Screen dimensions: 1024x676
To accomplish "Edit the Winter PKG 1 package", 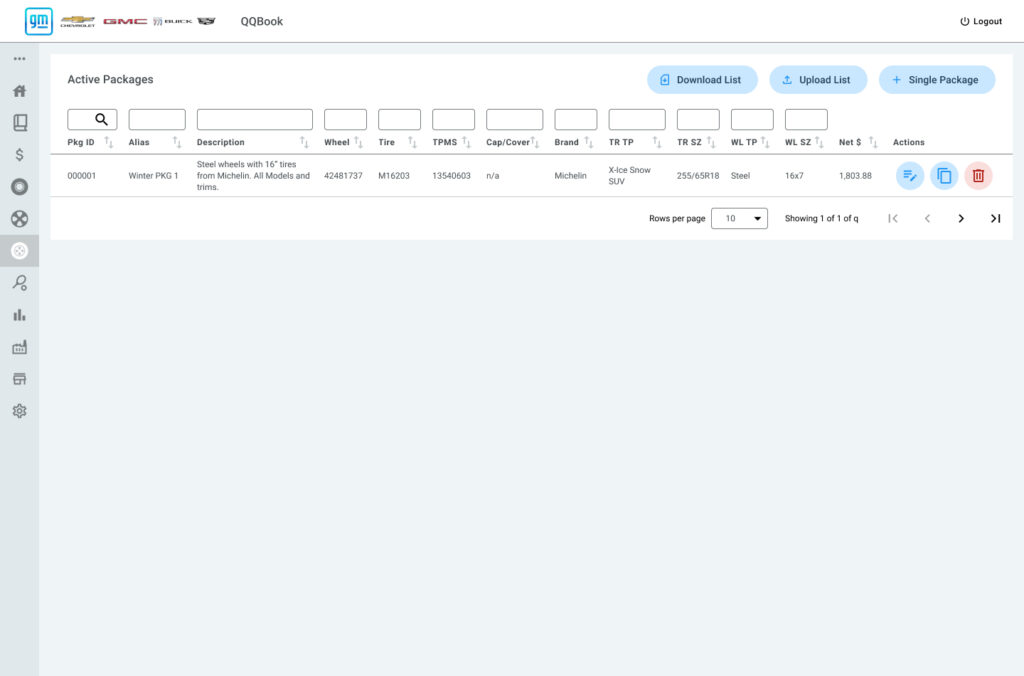I will tap(909, 176).
